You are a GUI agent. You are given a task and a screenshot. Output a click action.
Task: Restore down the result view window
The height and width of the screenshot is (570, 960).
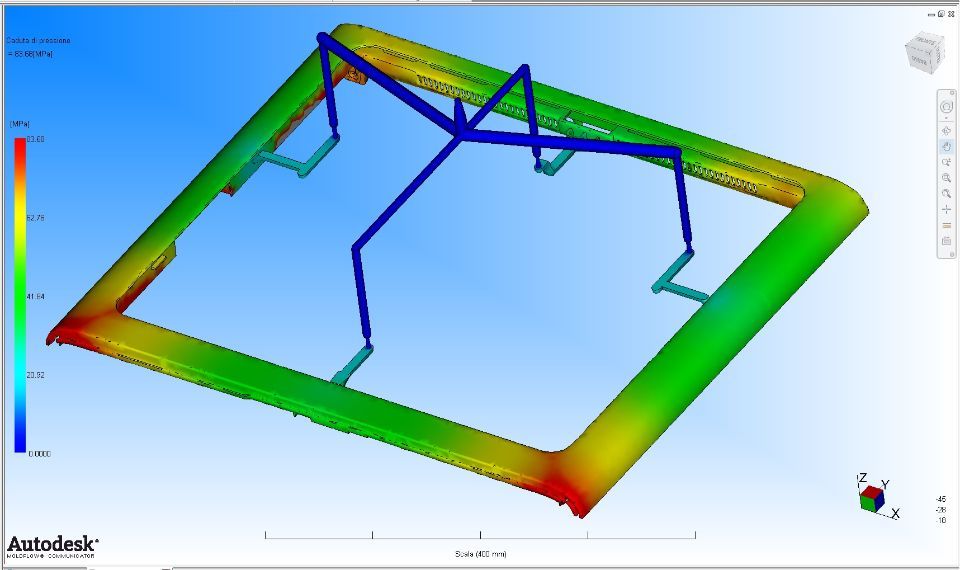(941, 13)
